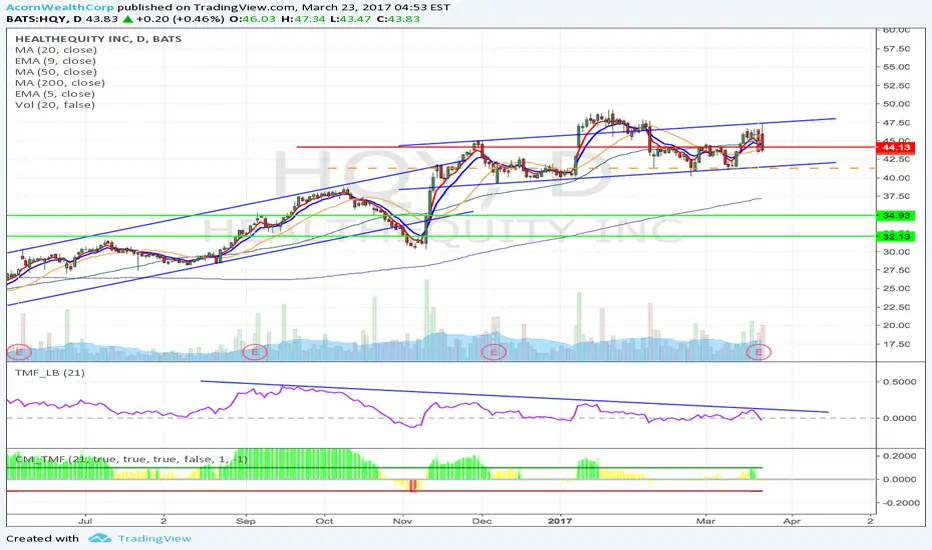Open the leftmost earnings E marker
The height and width of the screenshot is (550, 932).
click(x=18, y=352)
